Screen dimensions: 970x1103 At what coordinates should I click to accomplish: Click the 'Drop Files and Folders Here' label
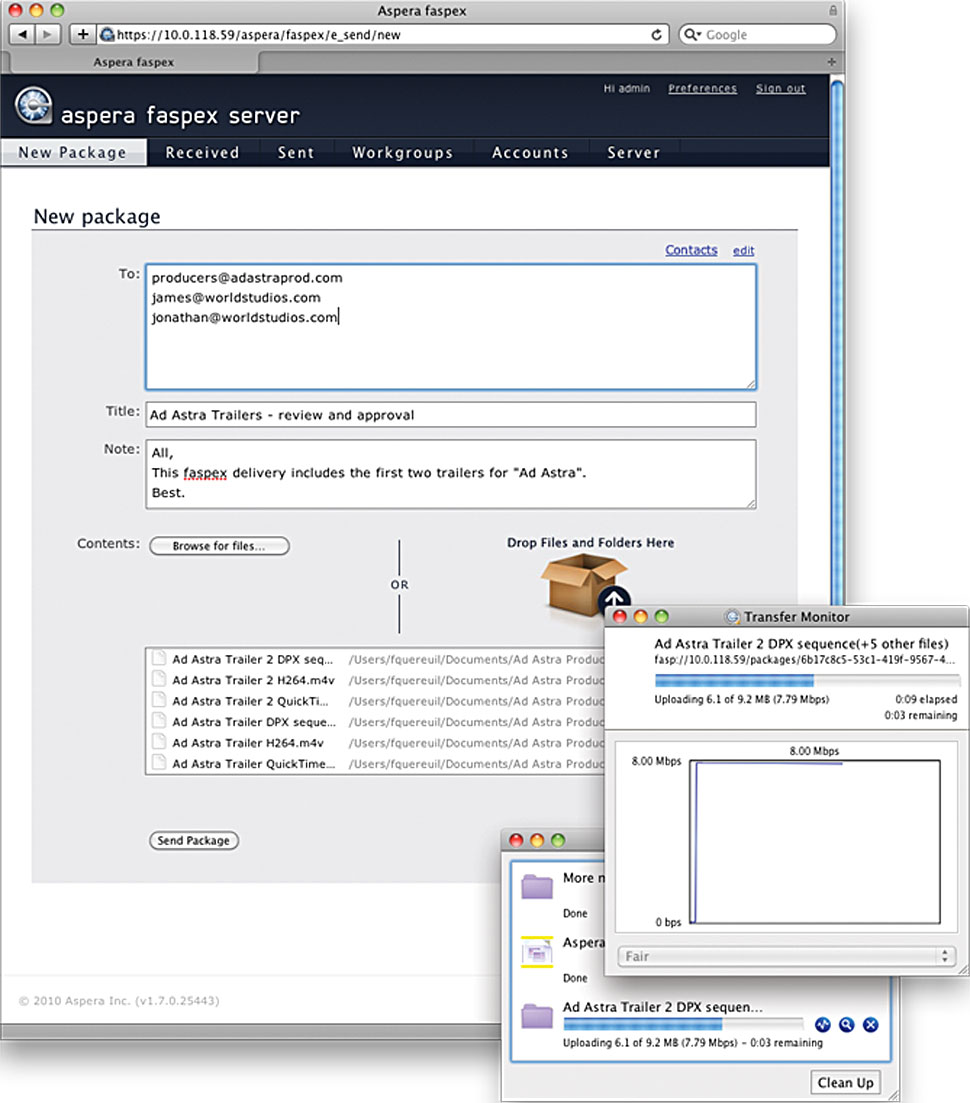[x=591, y=542]
